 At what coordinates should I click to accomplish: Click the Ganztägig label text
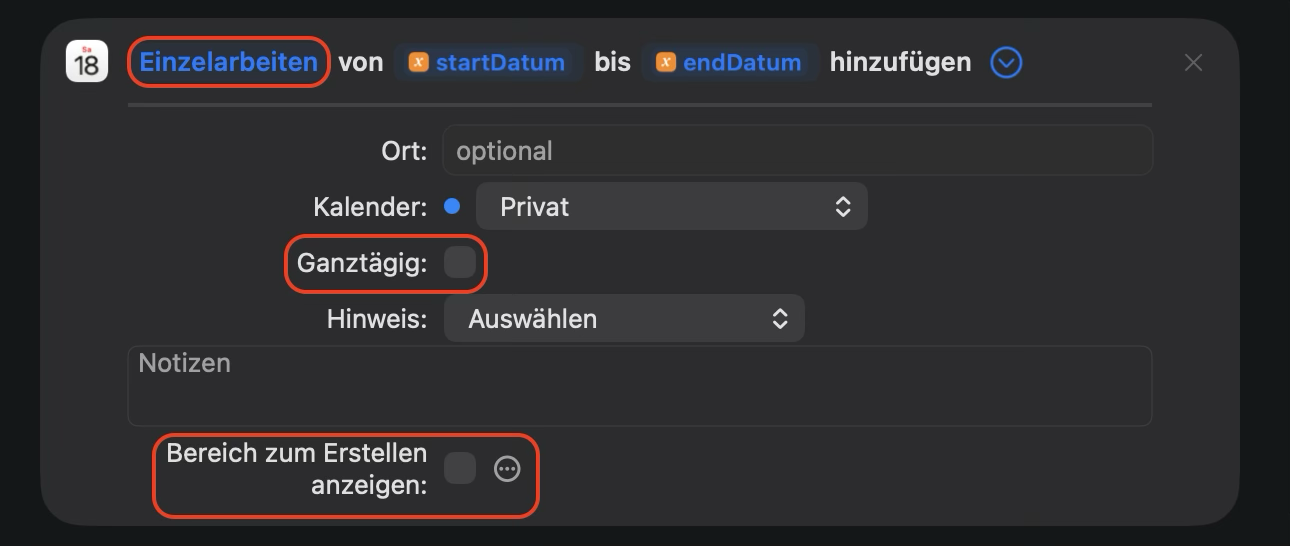tap(362, 264)
